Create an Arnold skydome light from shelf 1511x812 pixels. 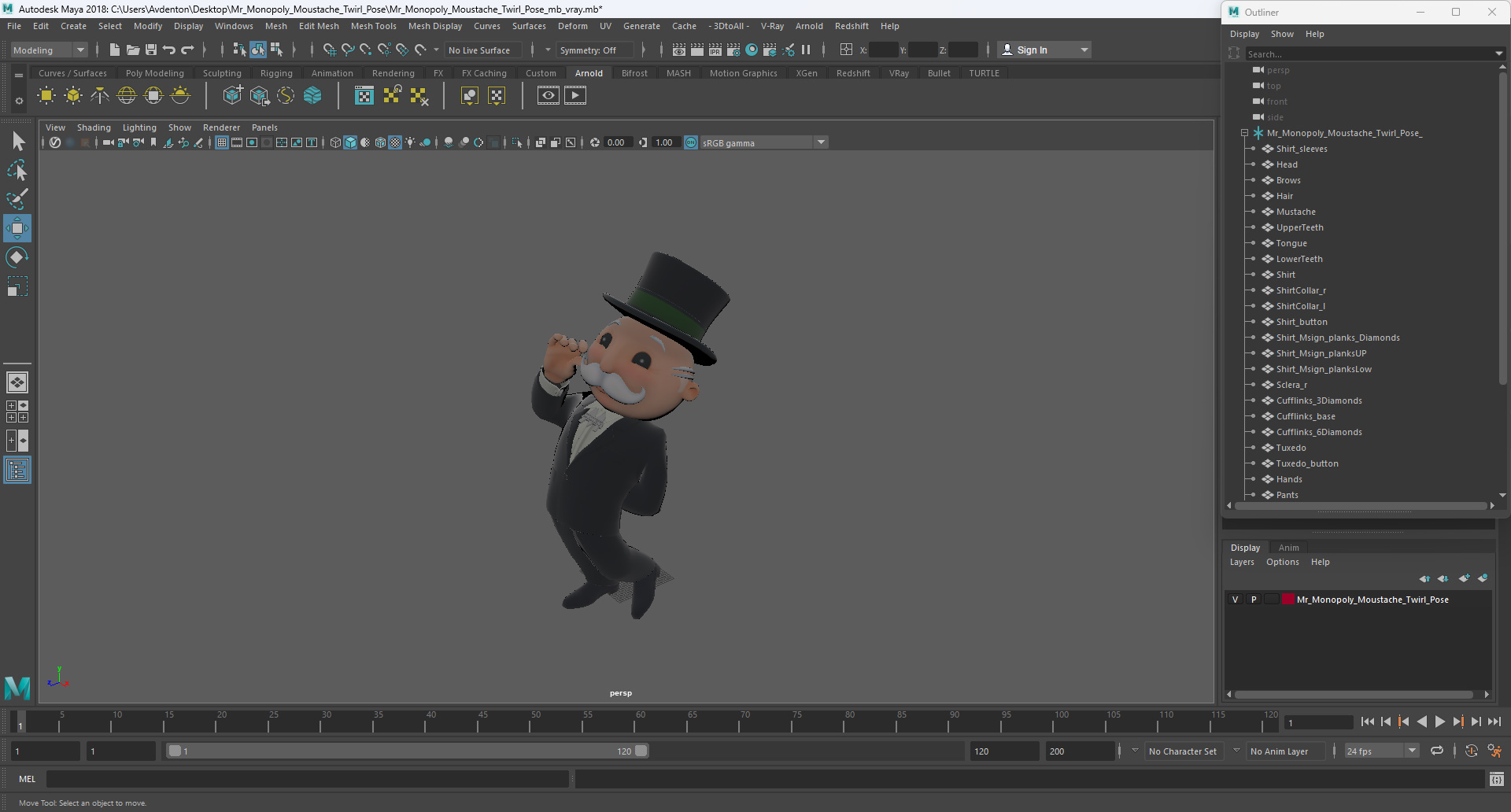tap(127, 96)
